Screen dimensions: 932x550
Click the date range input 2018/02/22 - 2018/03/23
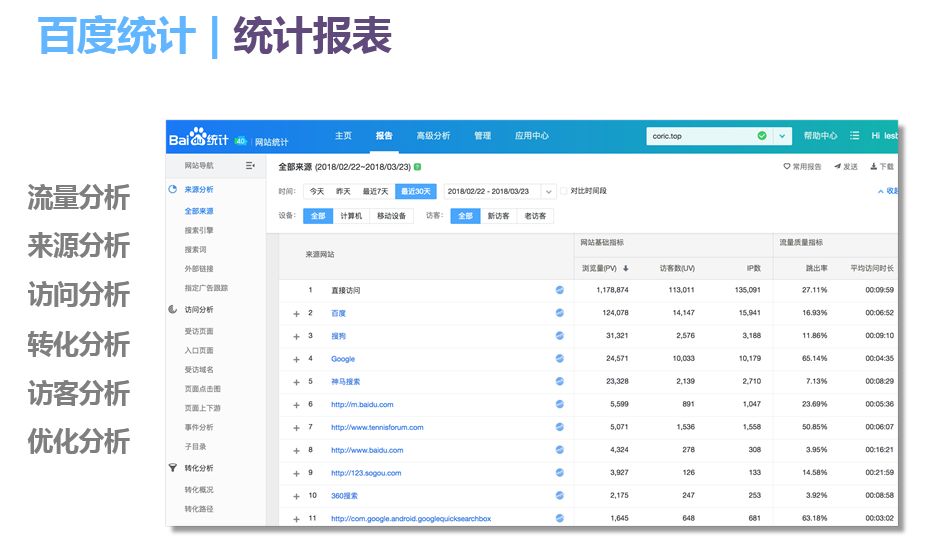[x=492, y=191]
